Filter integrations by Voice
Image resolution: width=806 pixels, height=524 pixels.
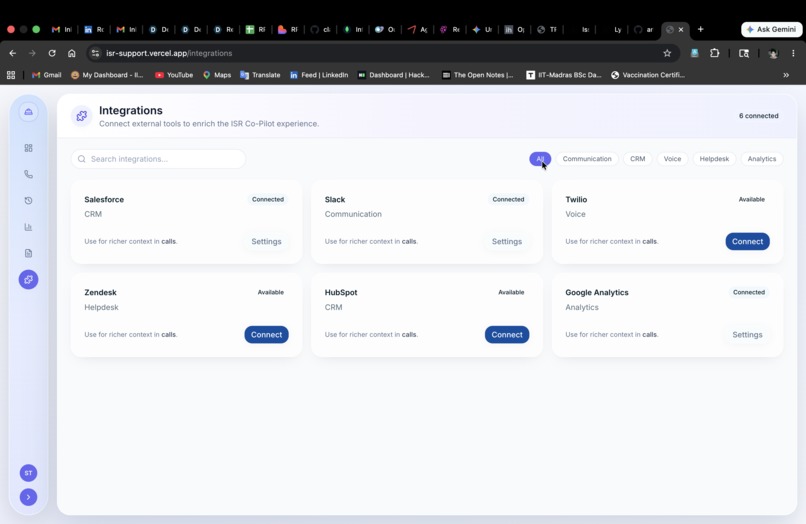672,159
